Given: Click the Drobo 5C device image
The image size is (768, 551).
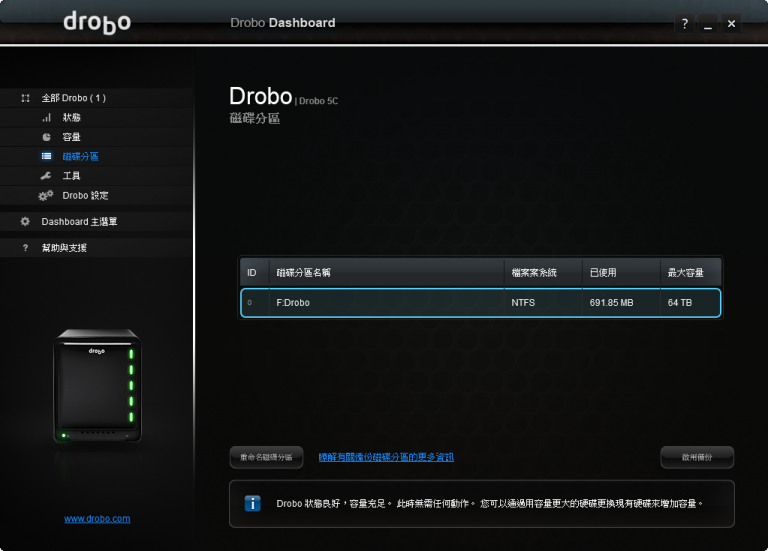Looking at the screenshot, I should click(x=97, y=386).
